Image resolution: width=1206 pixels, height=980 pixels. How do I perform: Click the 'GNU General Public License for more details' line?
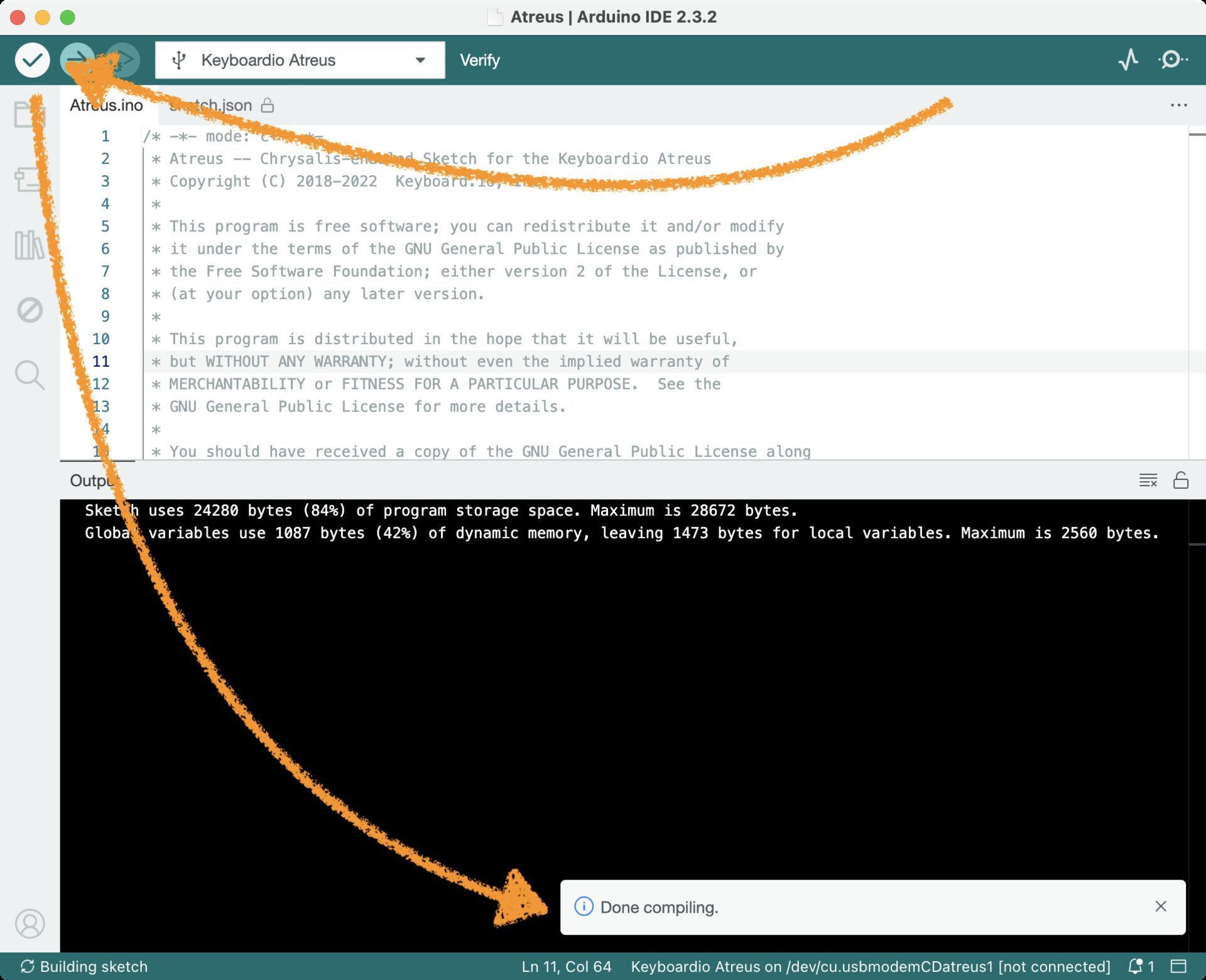point(359,407)
